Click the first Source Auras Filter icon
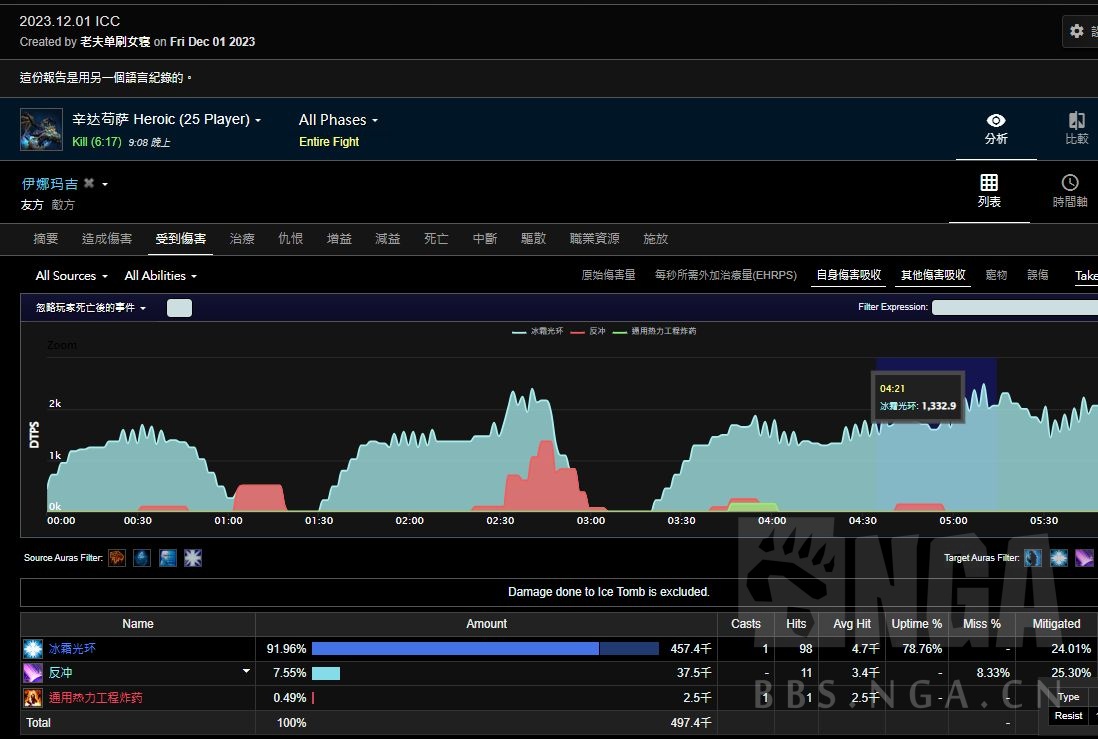This screenshot has height=739, width=1098. point(117,558)
